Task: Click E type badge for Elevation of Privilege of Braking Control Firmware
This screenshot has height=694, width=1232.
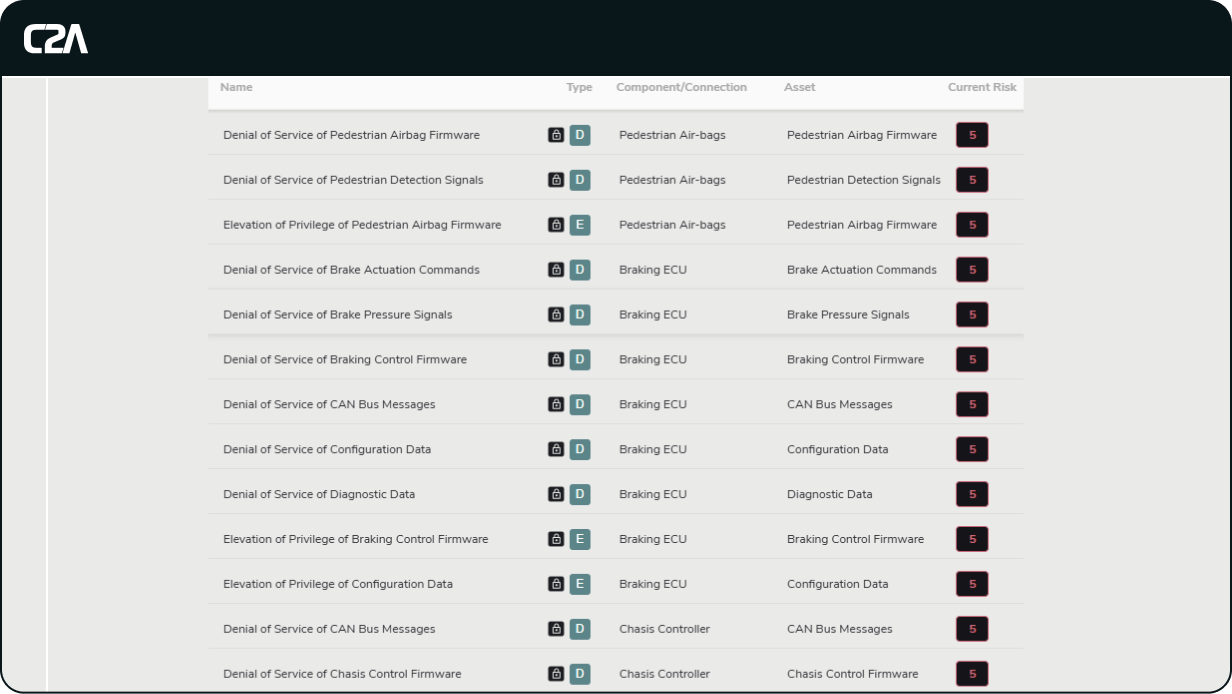Action: pos(580,539)
